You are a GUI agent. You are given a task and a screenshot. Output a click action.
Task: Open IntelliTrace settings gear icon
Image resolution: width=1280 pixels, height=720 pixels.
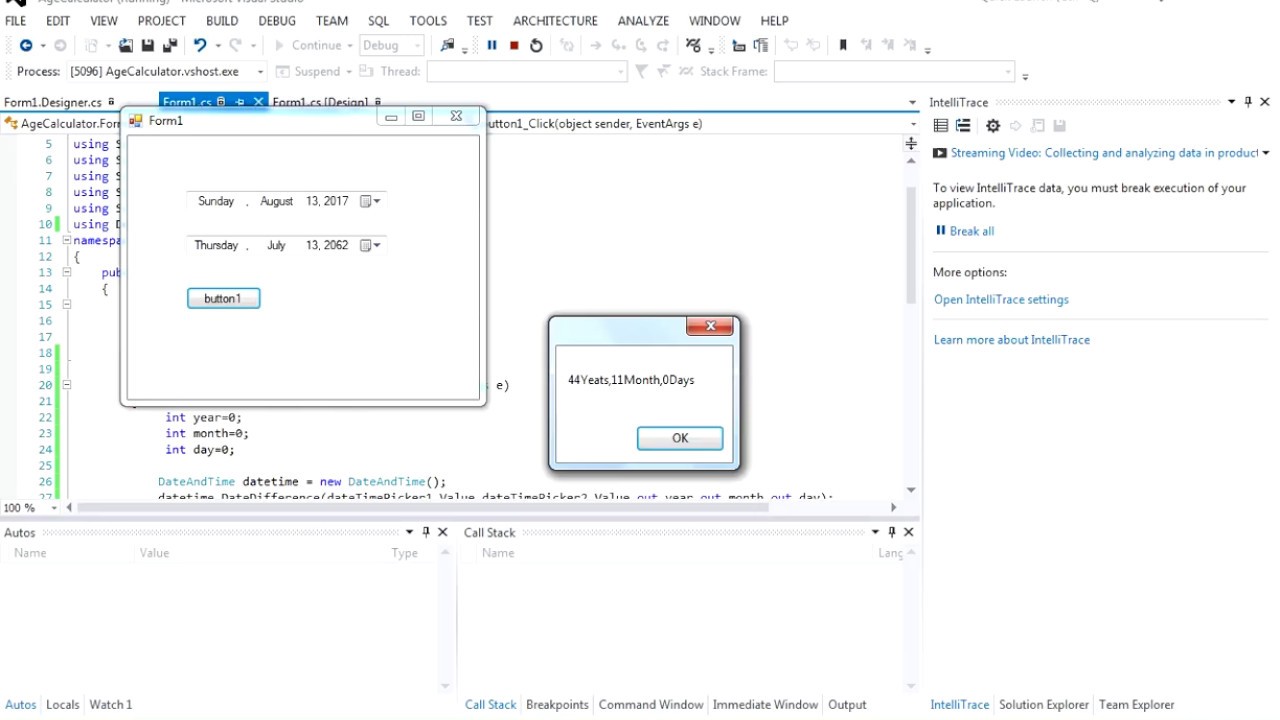point(993,125)
